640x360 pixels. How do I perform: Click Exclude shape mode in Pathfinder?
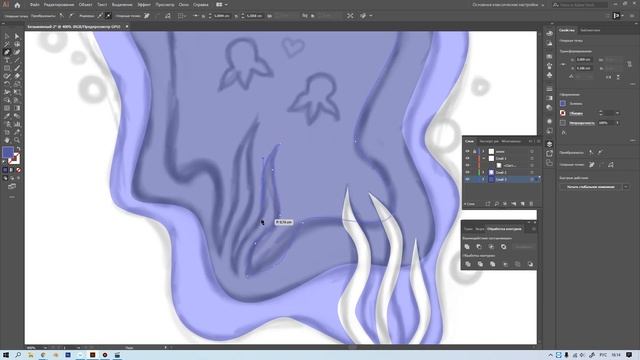504,247
